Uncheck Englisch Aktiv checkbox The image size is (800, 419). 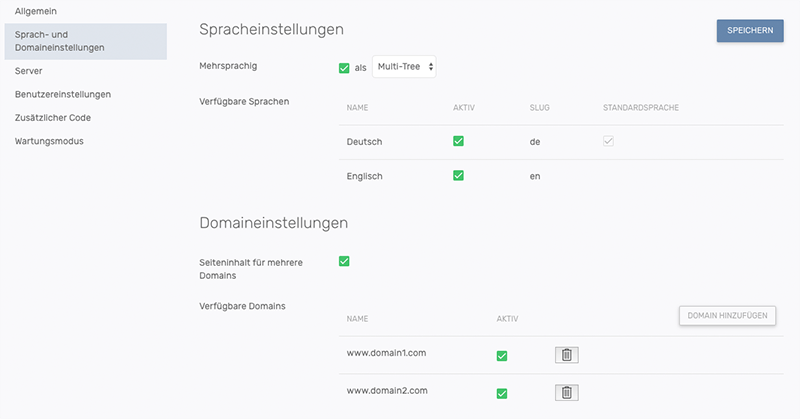click(458, 175)
